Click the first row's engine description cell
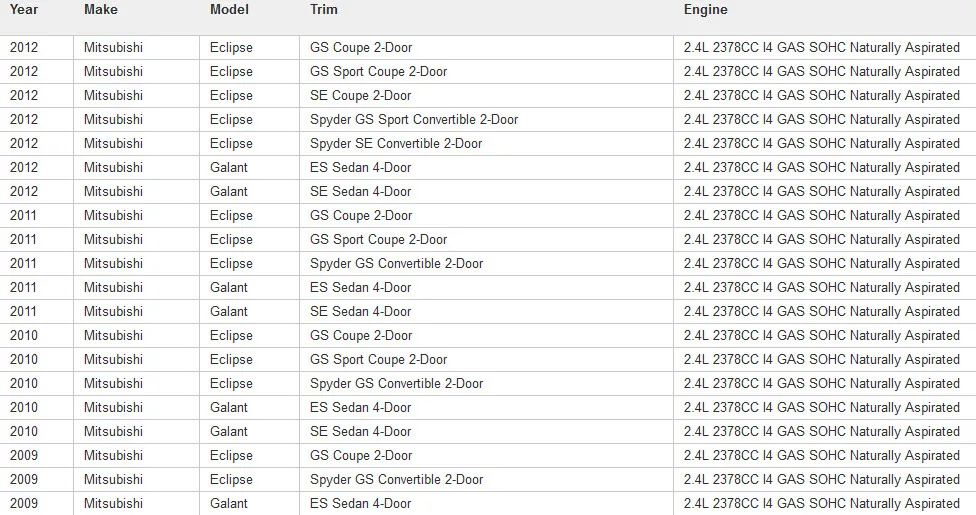 coord(825,48)
